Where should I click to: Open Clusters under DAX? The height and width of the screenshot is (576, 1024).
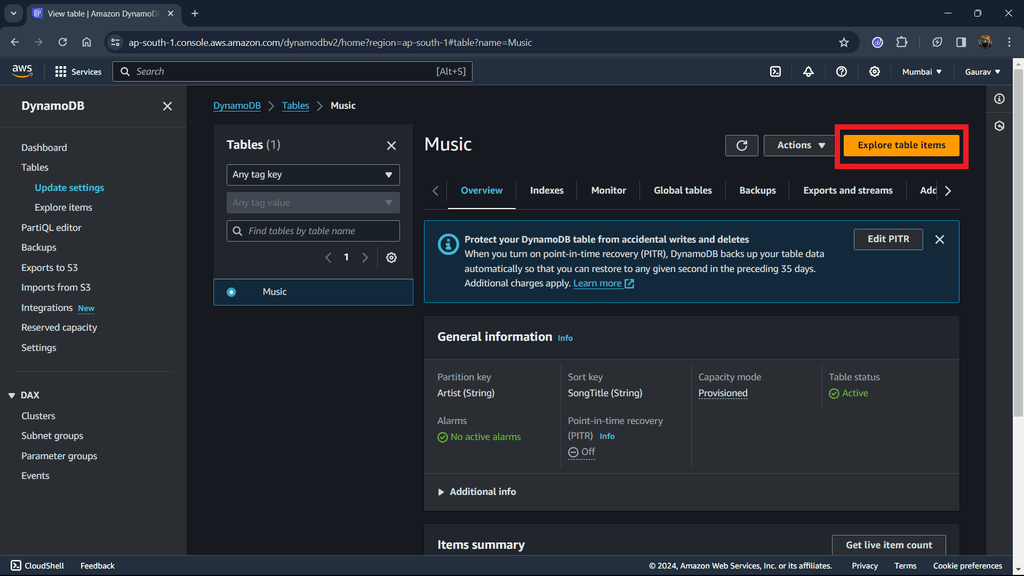click(38, 416)
